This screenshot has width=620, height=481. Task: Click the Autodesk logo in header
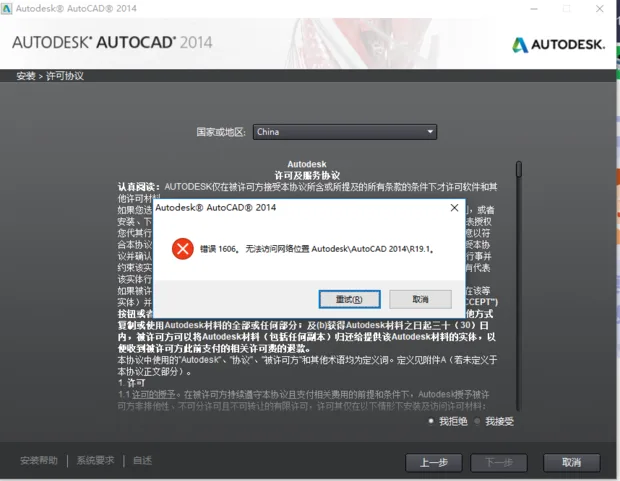559,45
